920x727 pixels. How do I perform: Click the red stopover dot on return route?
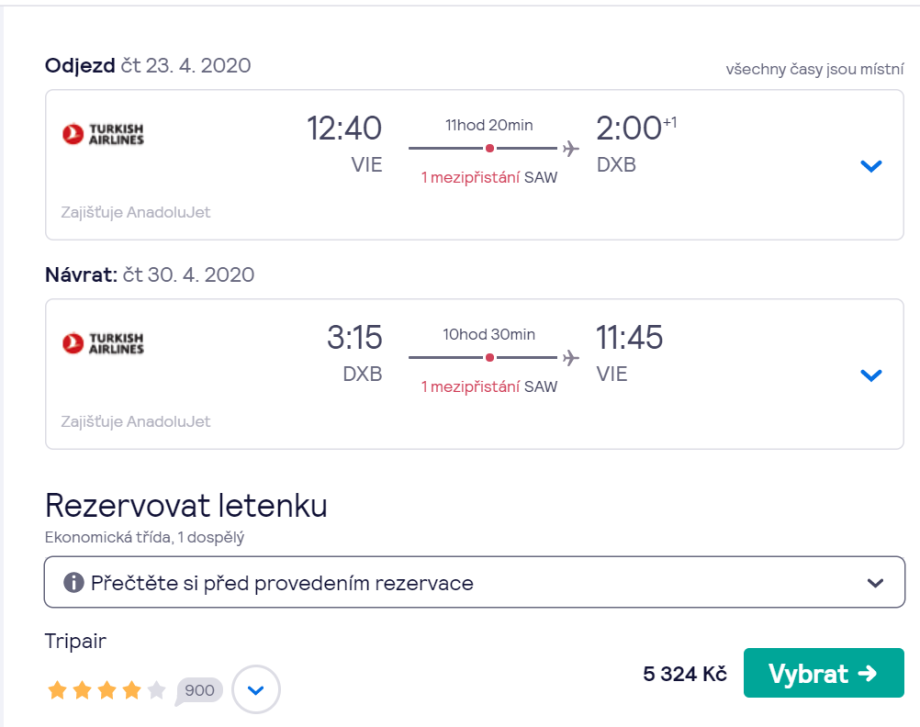click(489, 358)
